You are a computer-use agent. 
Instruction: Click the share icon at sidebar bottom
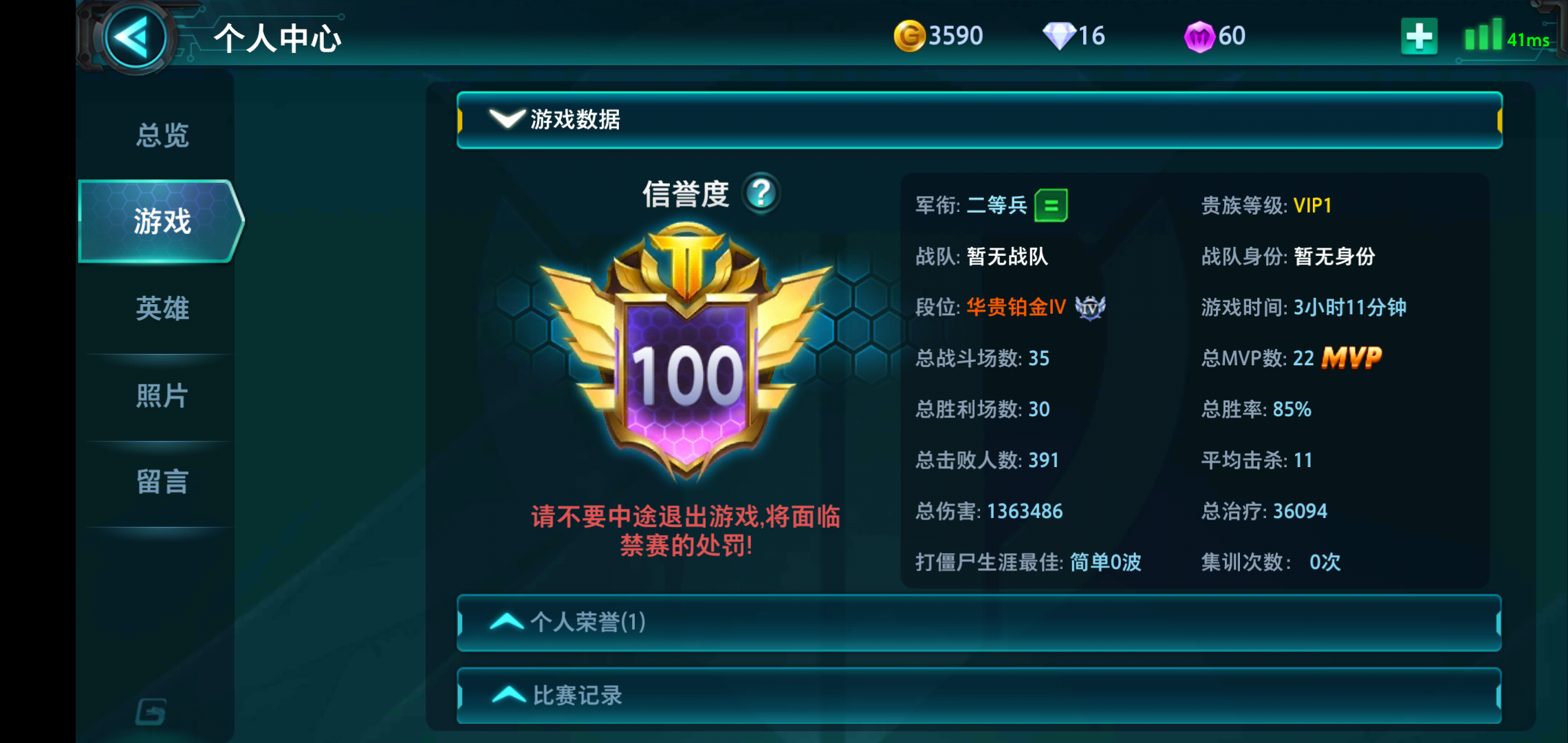click(151, 712)
